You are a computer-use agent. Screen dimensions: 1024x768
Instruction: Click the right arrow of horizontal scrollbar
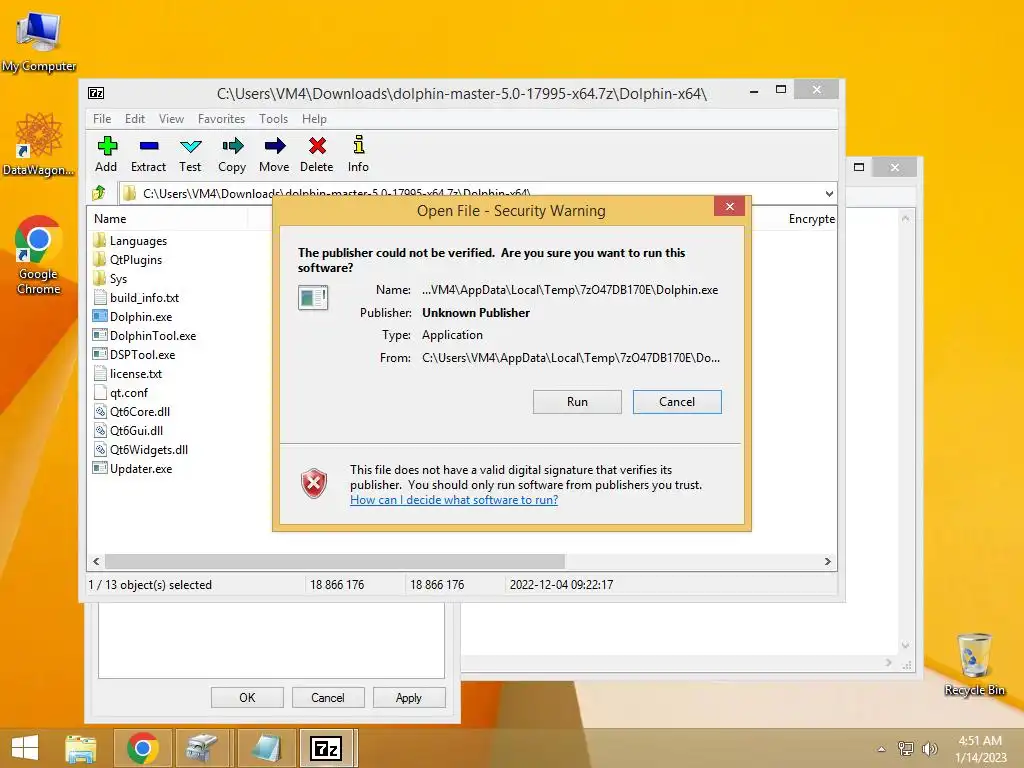[827, 562]
